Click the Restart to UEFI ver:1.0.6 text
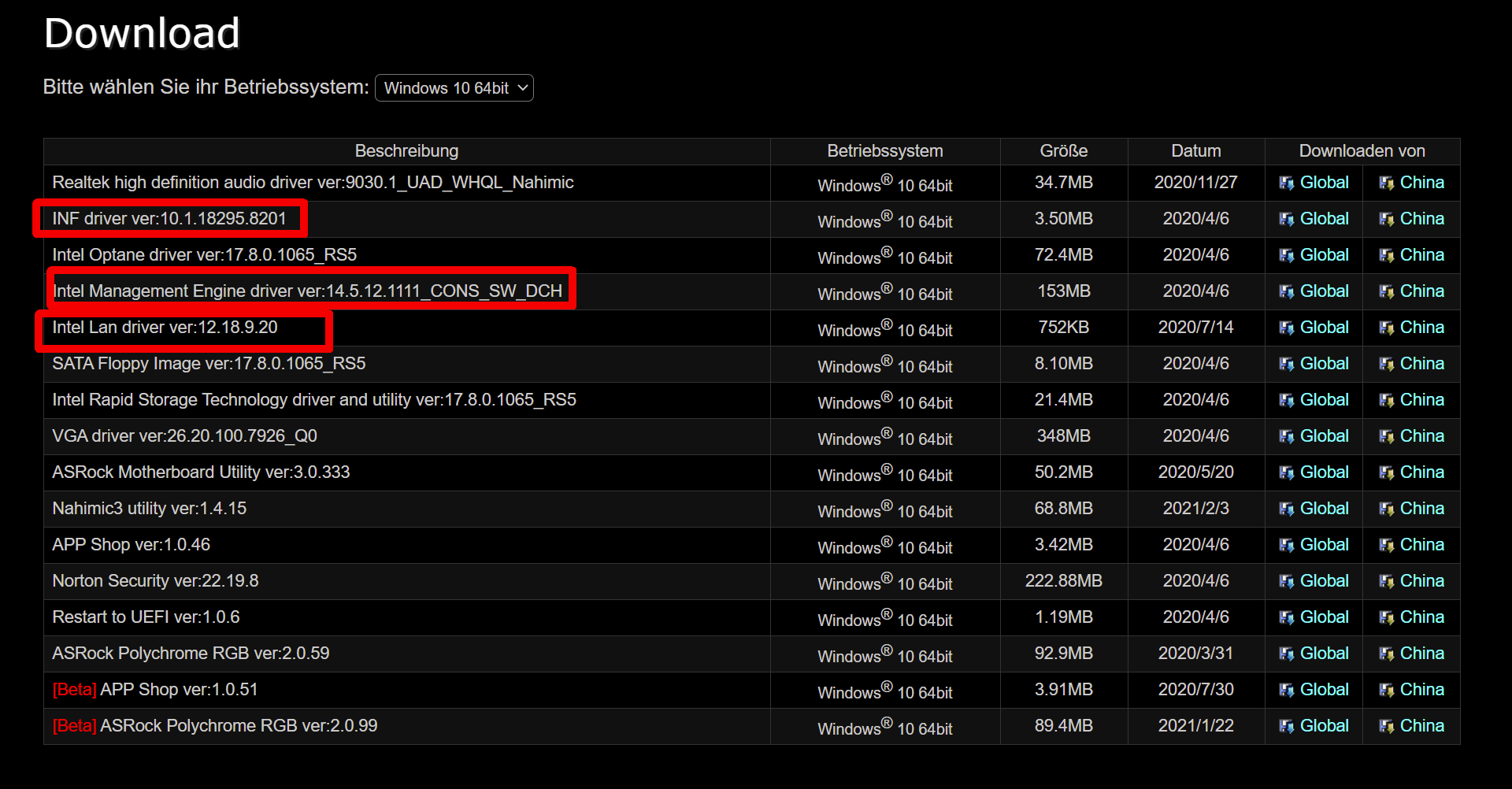Screen dimensions: 1512x789 point(146,617)
